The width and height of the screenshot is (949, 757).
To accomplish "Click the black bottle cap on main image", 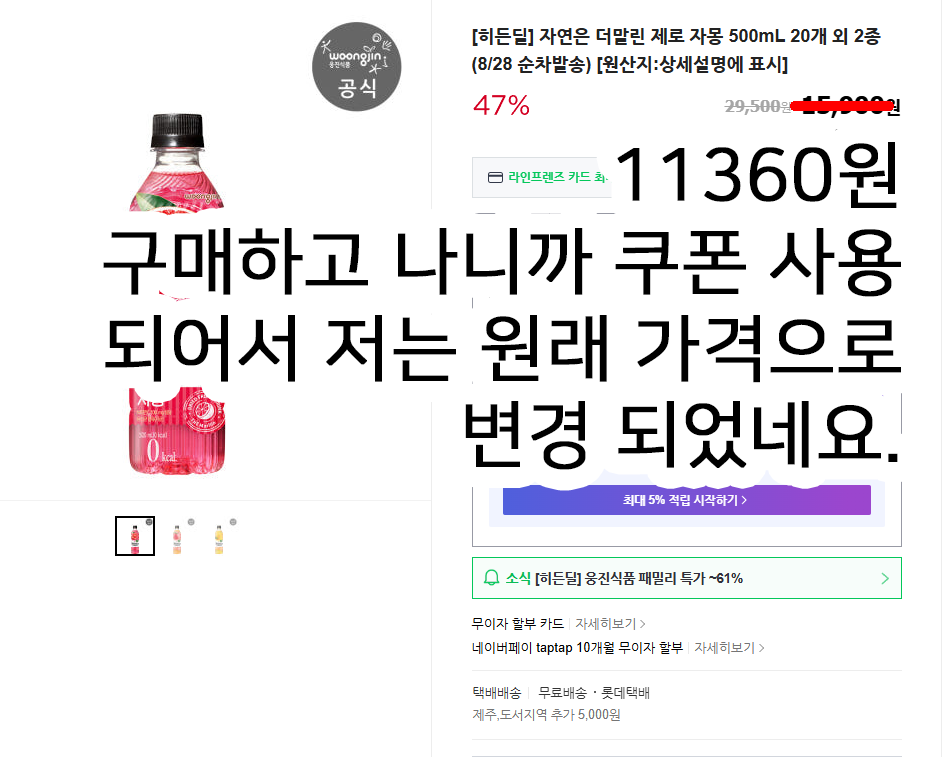I will pyautogui.click(x=177, y=130).
